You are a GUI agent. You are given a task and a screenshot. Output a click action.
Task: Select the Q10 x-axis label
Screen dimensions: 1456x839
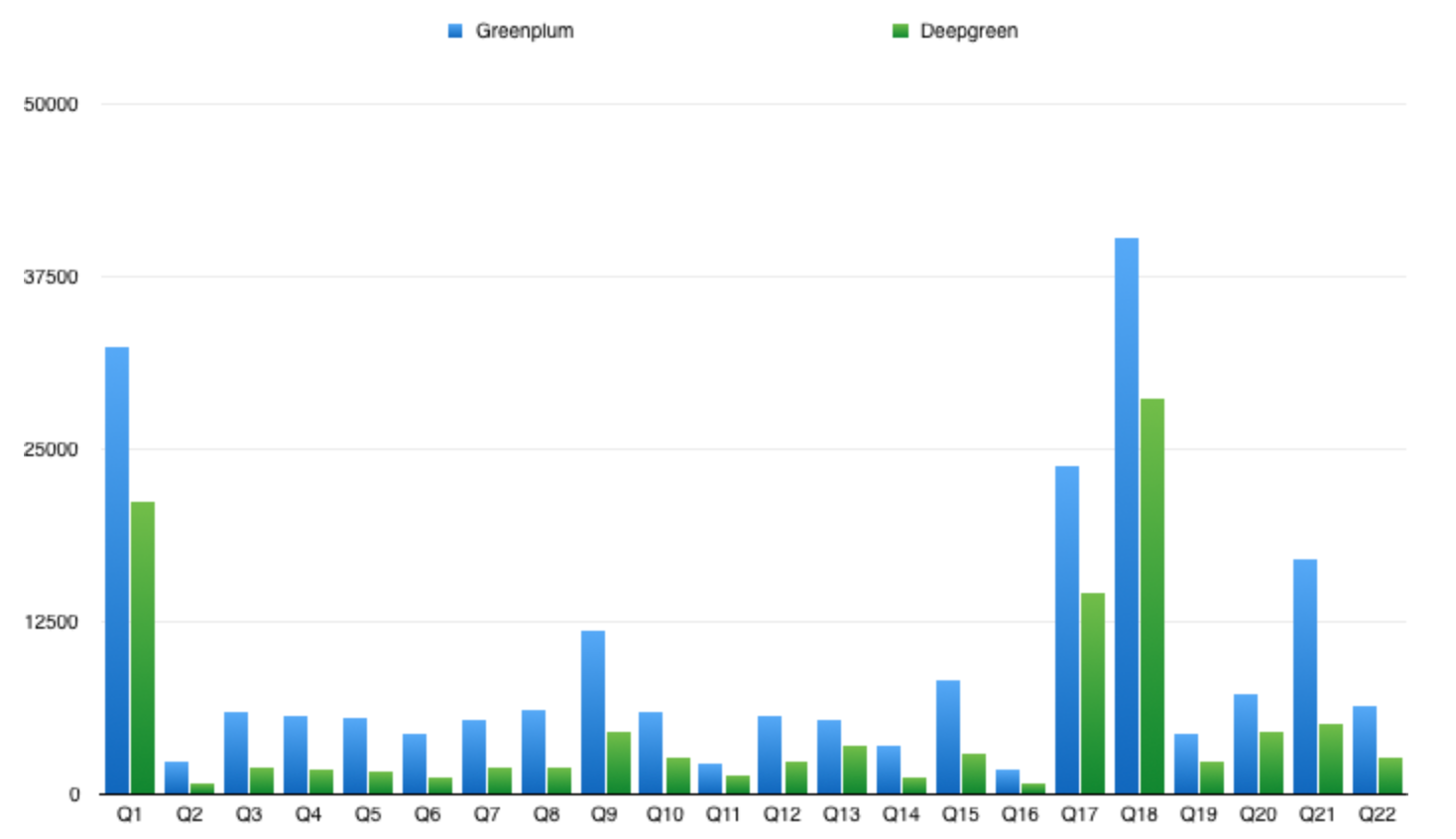point(665,814)
